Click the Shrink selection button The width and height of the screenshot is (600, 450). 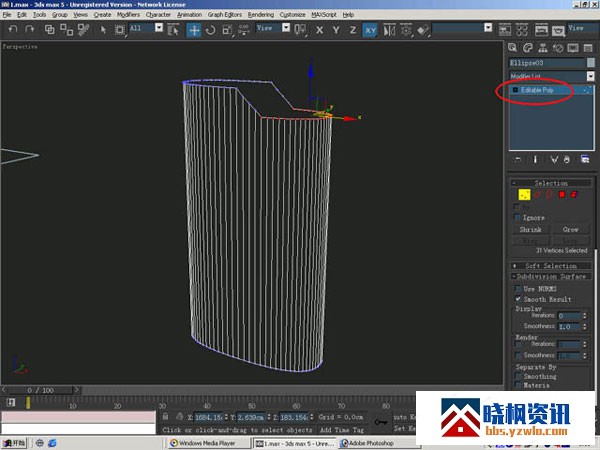[531, 230]
